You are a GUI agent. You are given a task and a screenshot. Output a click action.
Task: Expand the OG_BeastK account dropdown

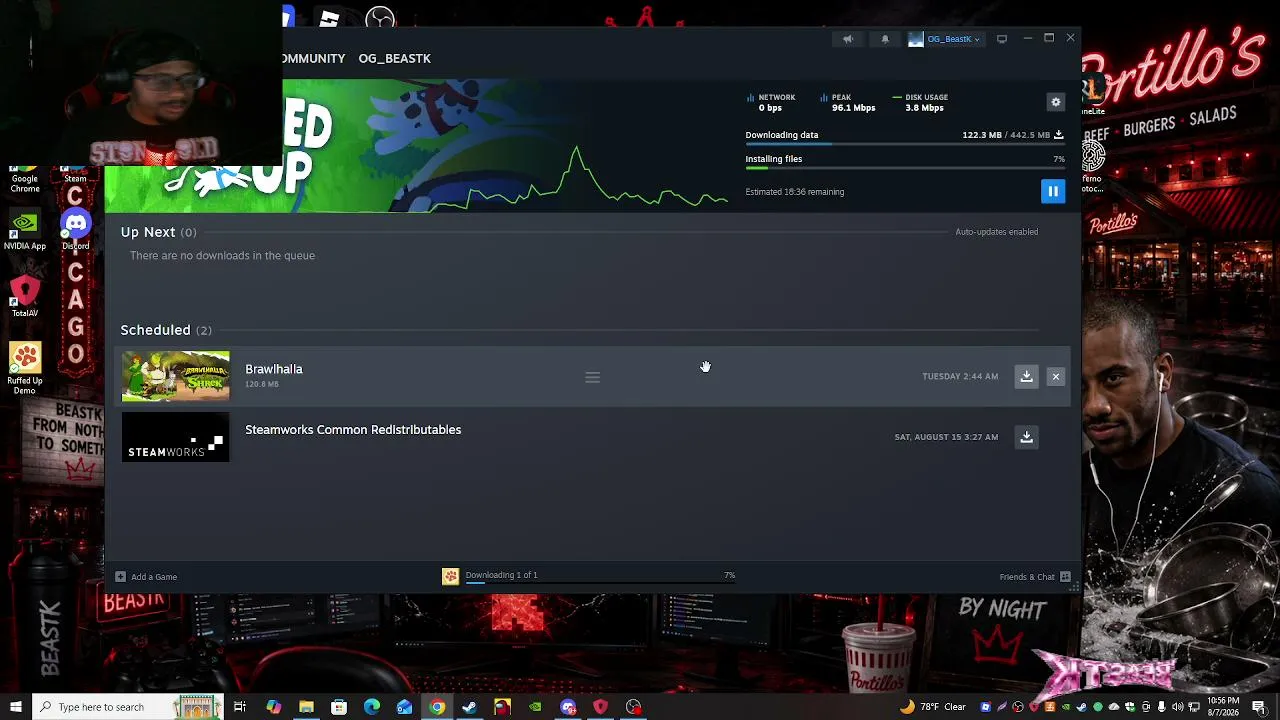point(944,39)
